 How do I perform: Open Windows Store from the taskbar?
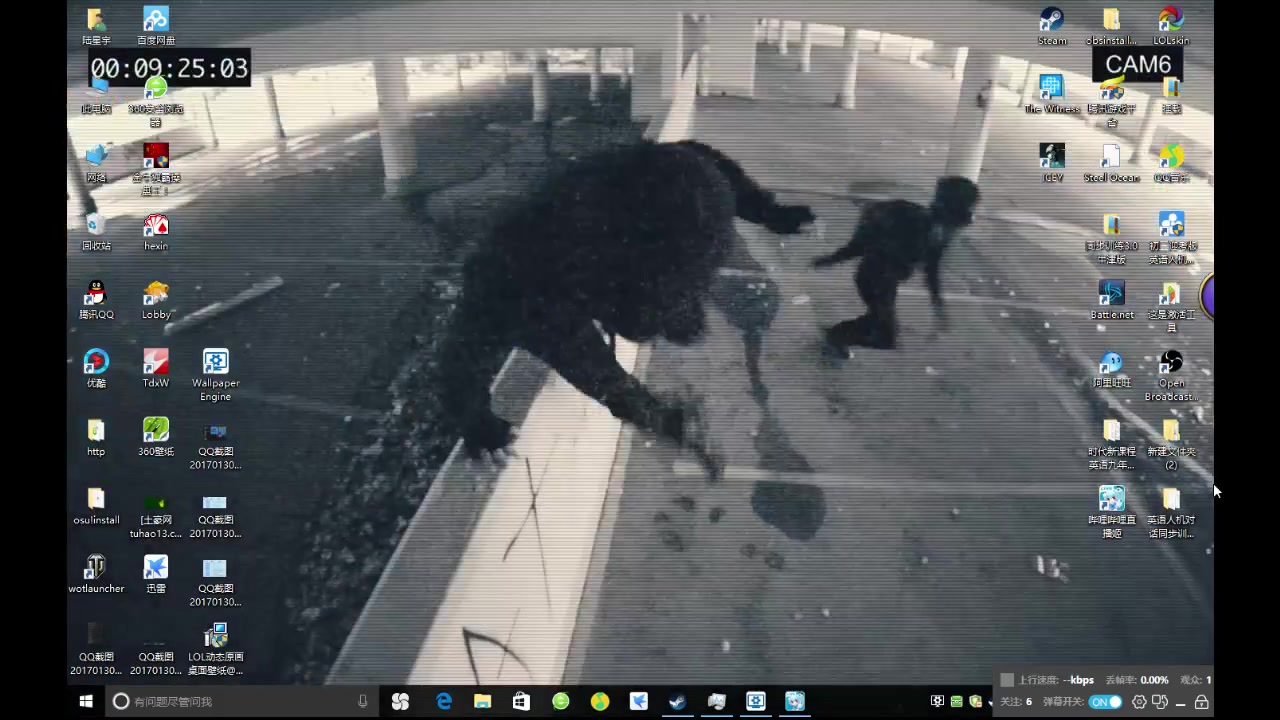[x=521, y=702]
